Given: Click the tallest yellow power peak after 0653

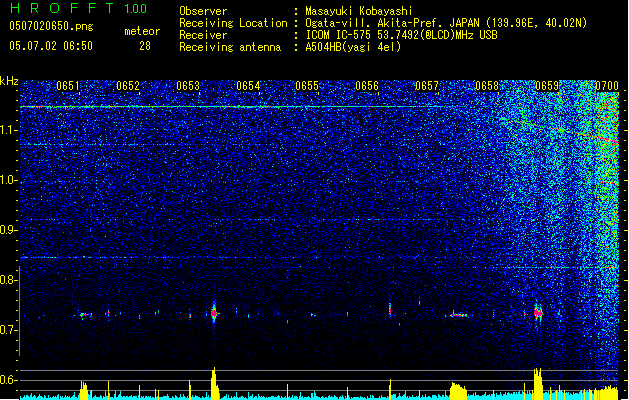Looking at the screenshot, I should coord(215,383).
